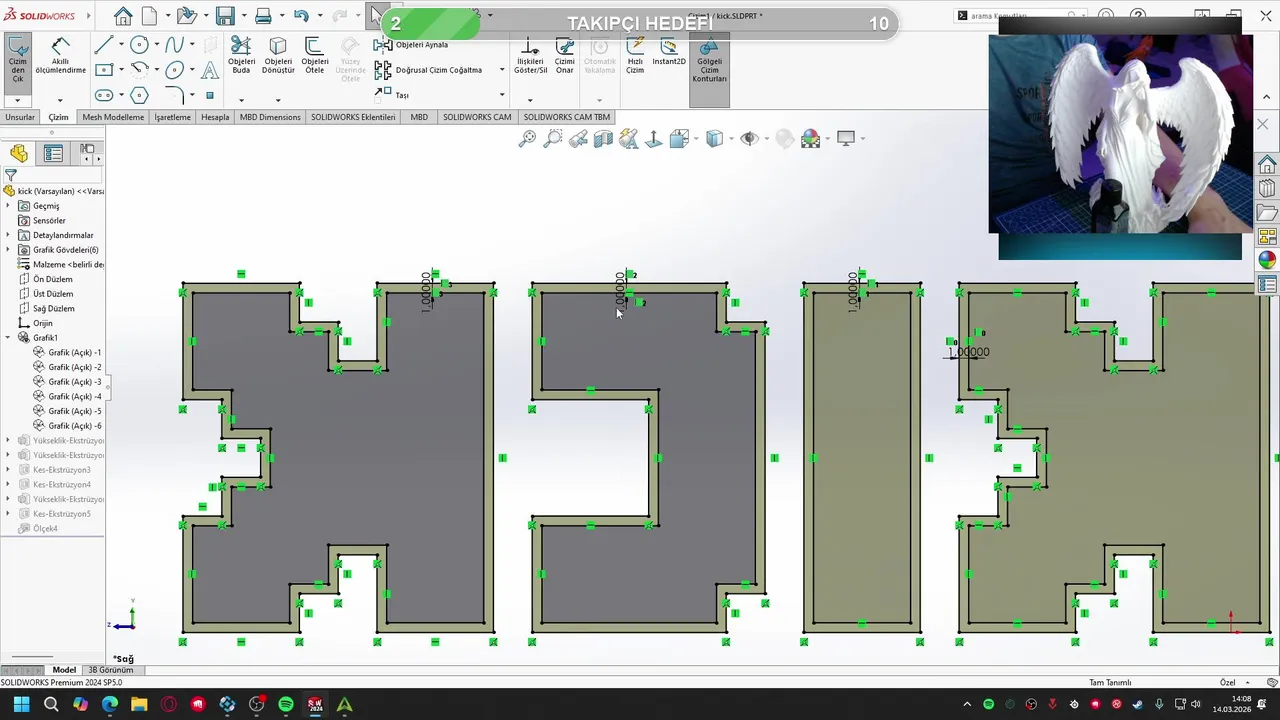Switch to the Unsurlar tab
Viewport: 1280px width, 720px height.
20,117
